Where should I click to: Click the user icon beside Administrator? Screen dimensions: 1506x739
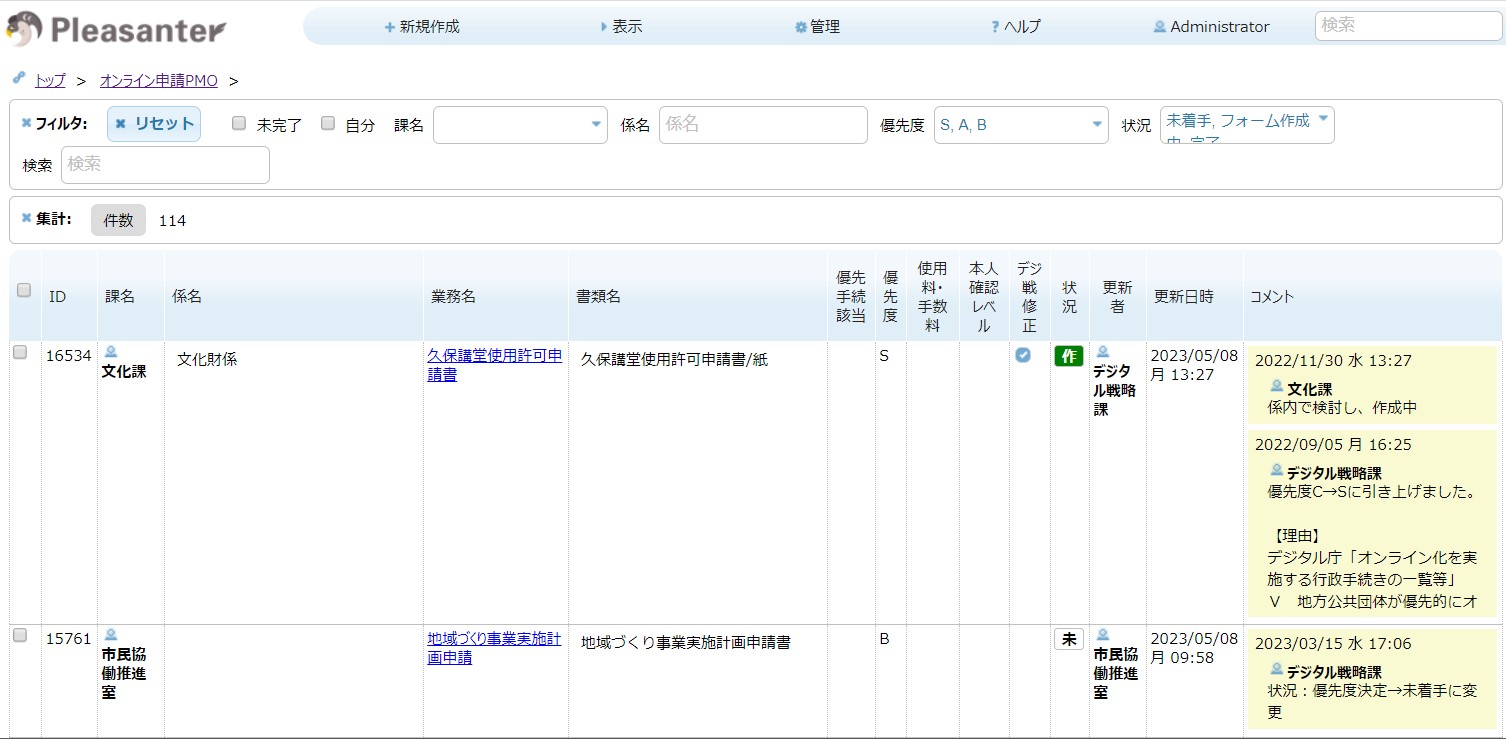[x=1160, y=27]
